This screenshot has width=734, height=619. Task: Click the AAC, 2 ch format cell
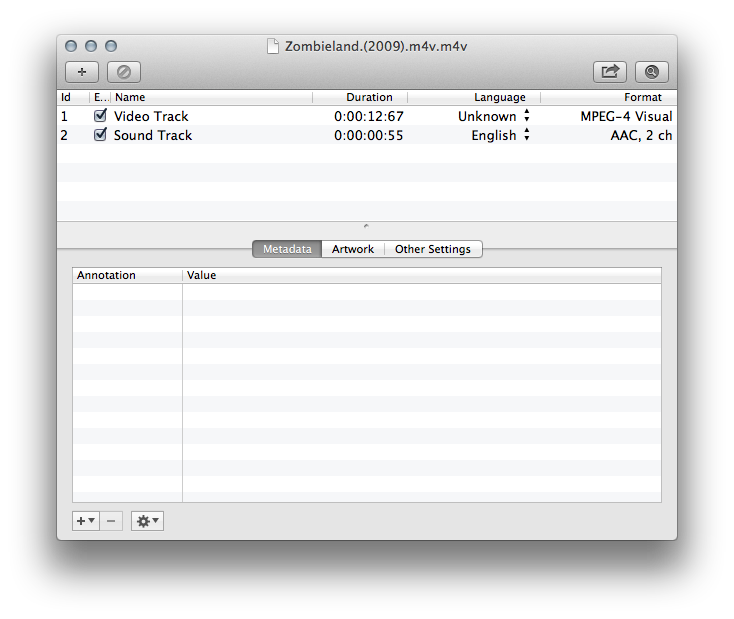pos(641,135)
